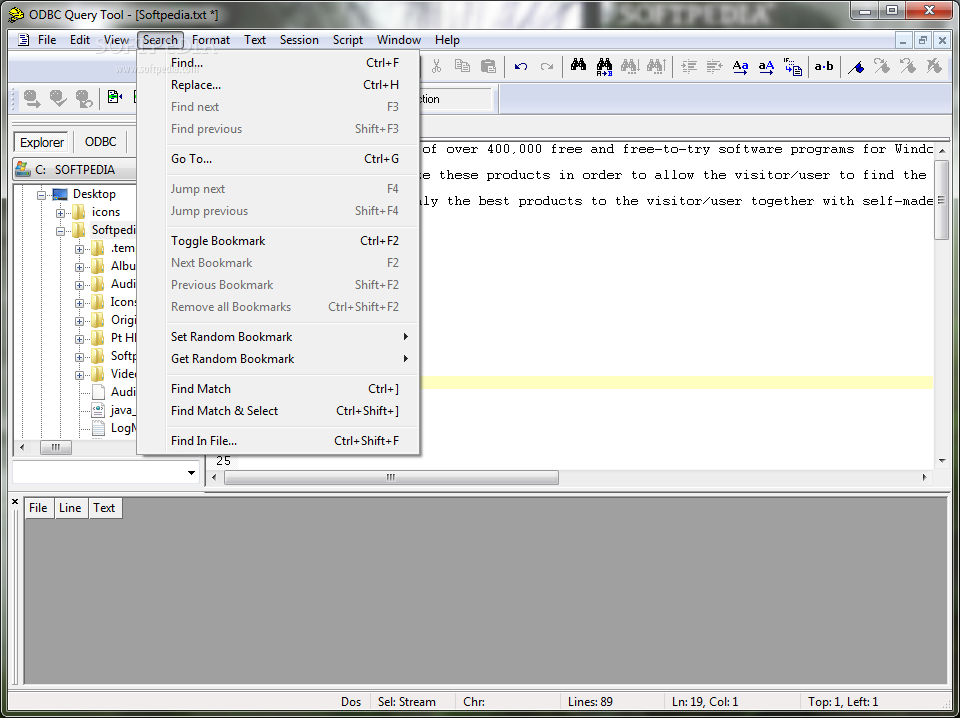Open Find using the plain binoculars icon

click(579, 65)
